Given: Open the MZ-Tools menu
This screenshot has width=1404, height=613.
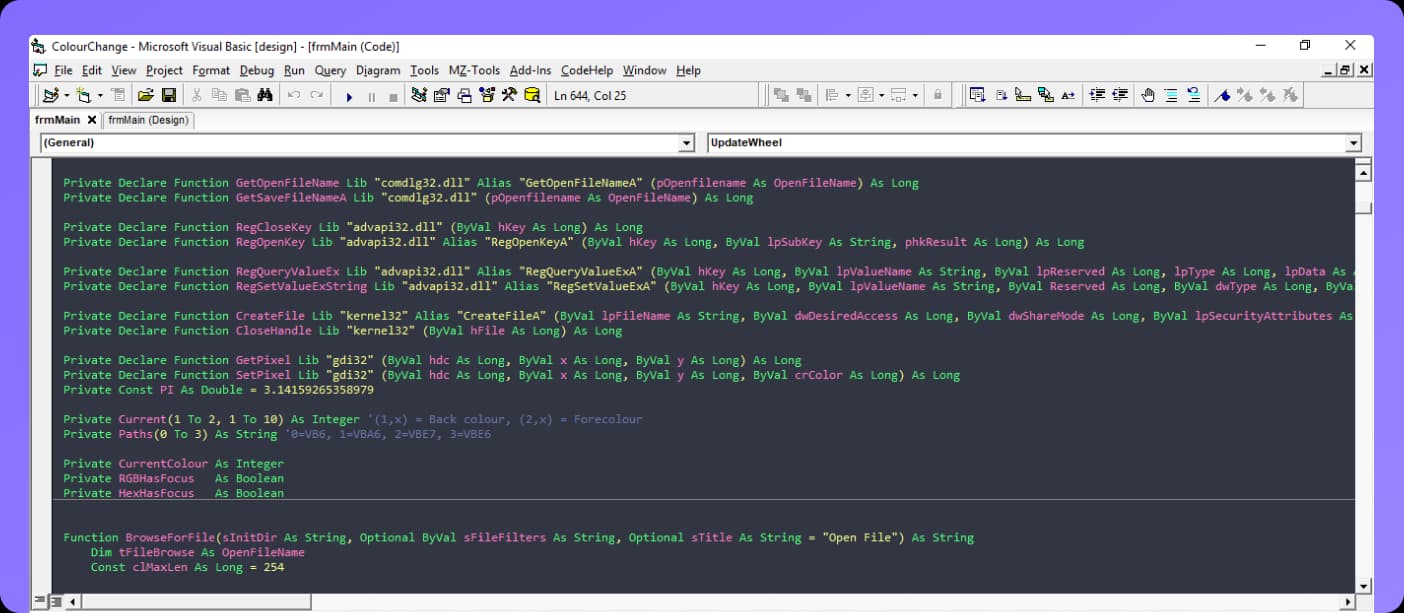Looking at the screenshot, I should point(474,70).
